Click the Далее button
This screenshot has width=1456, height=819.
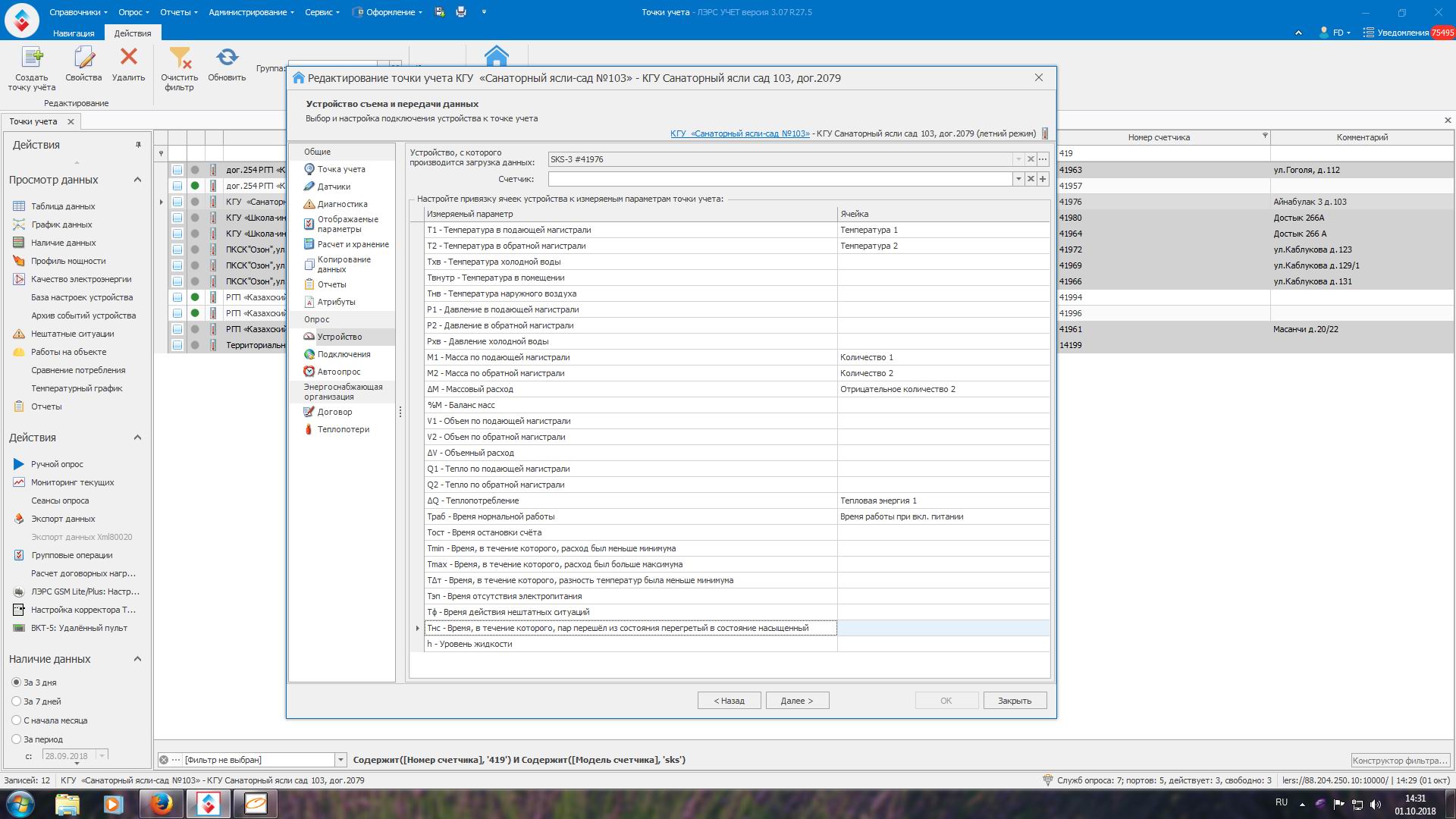tap(798, 701)
